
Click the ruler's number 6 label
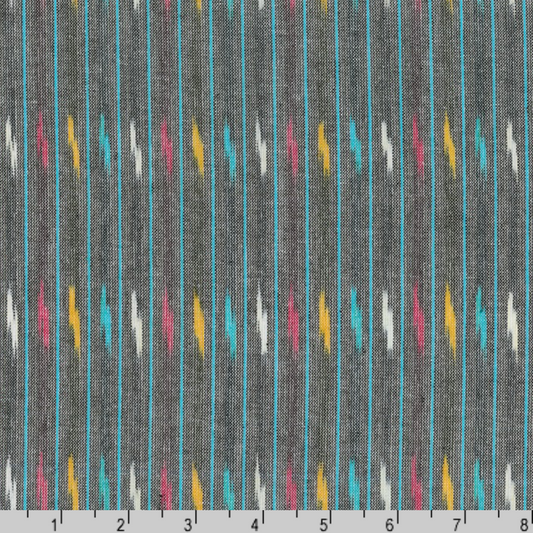click(390, 525)
